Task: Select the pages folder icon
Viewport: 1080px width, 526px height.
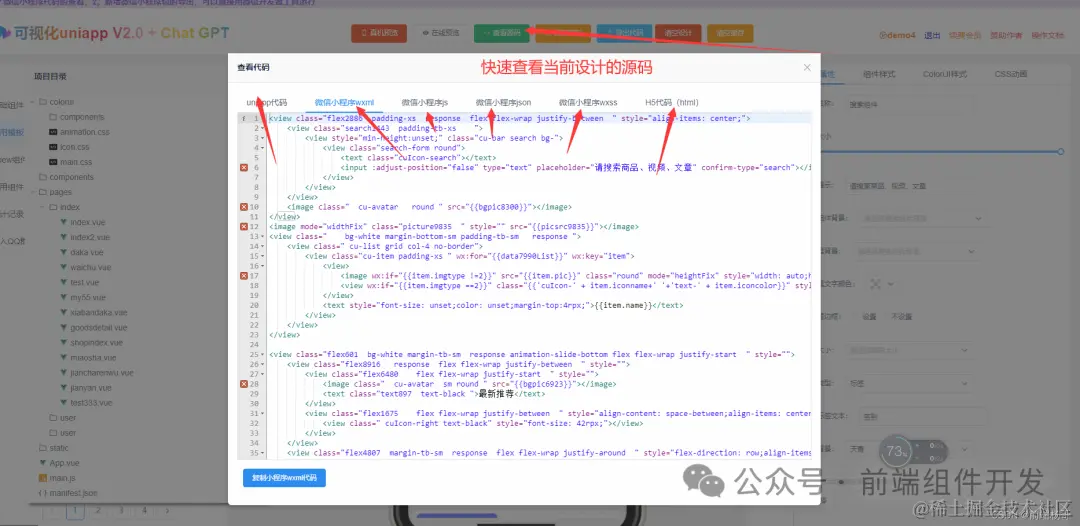Action: (43, 192)
